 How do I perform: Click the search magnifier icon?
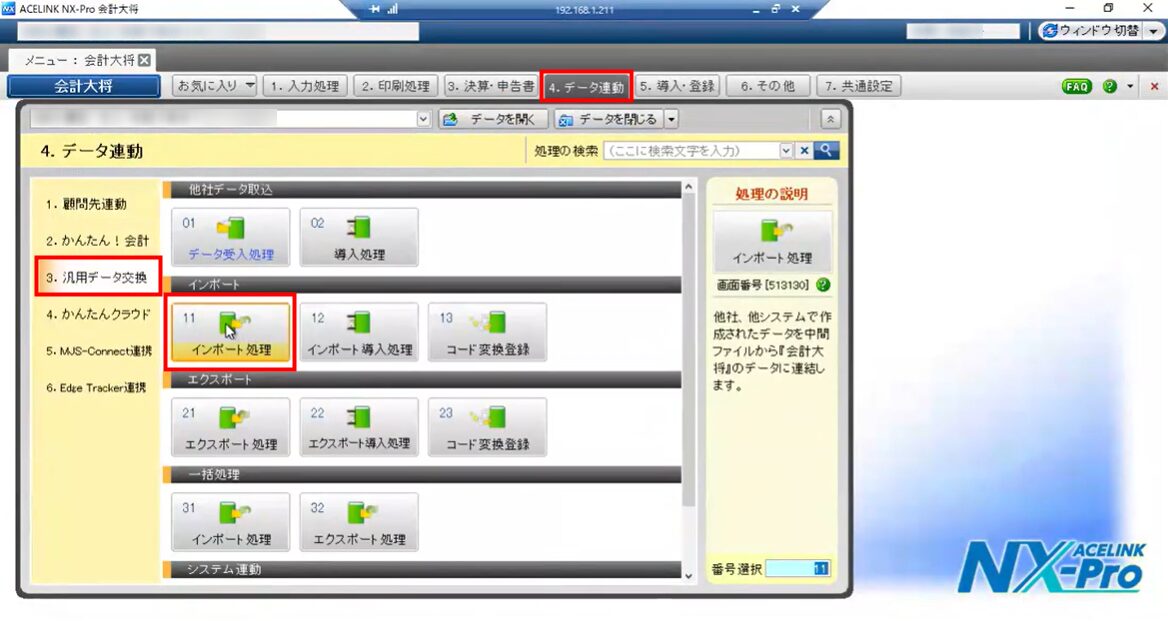826,151
